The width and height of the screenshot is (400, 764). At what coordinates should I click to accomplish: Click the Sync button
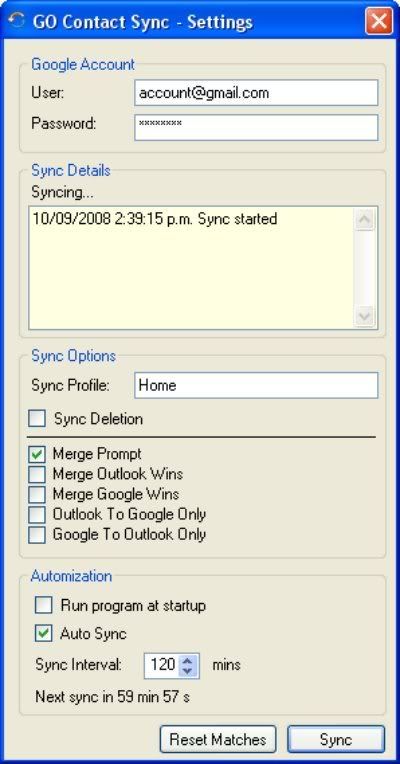[x=336, y=739]
